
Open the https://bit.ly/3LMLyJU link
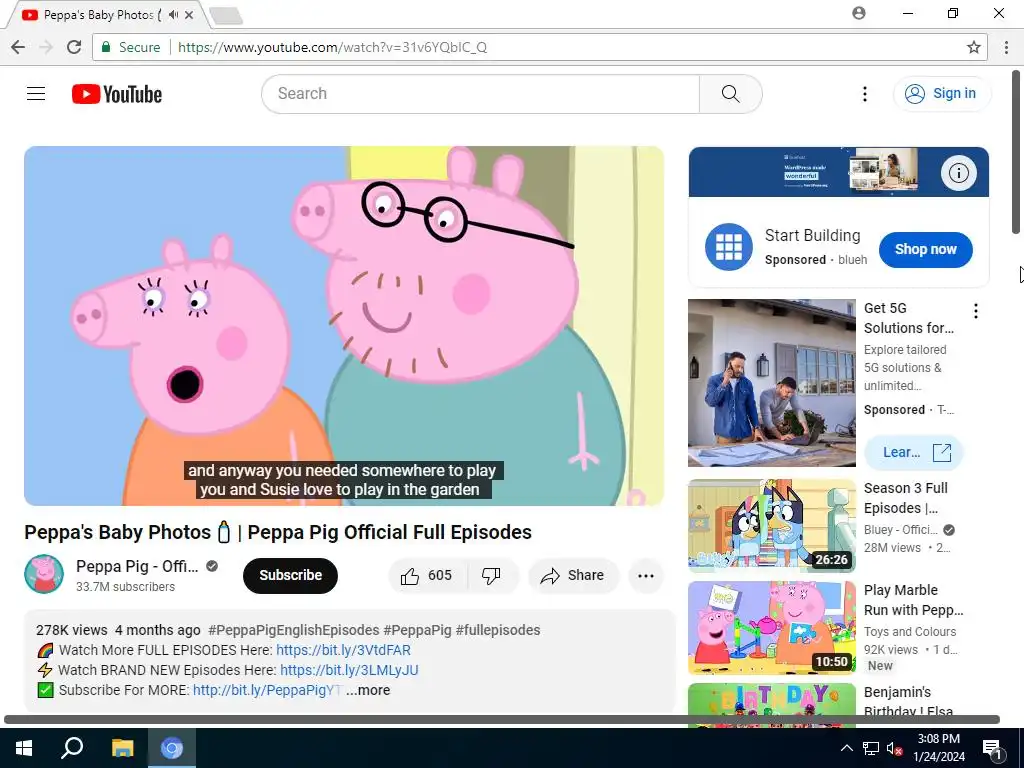point(349,670)
